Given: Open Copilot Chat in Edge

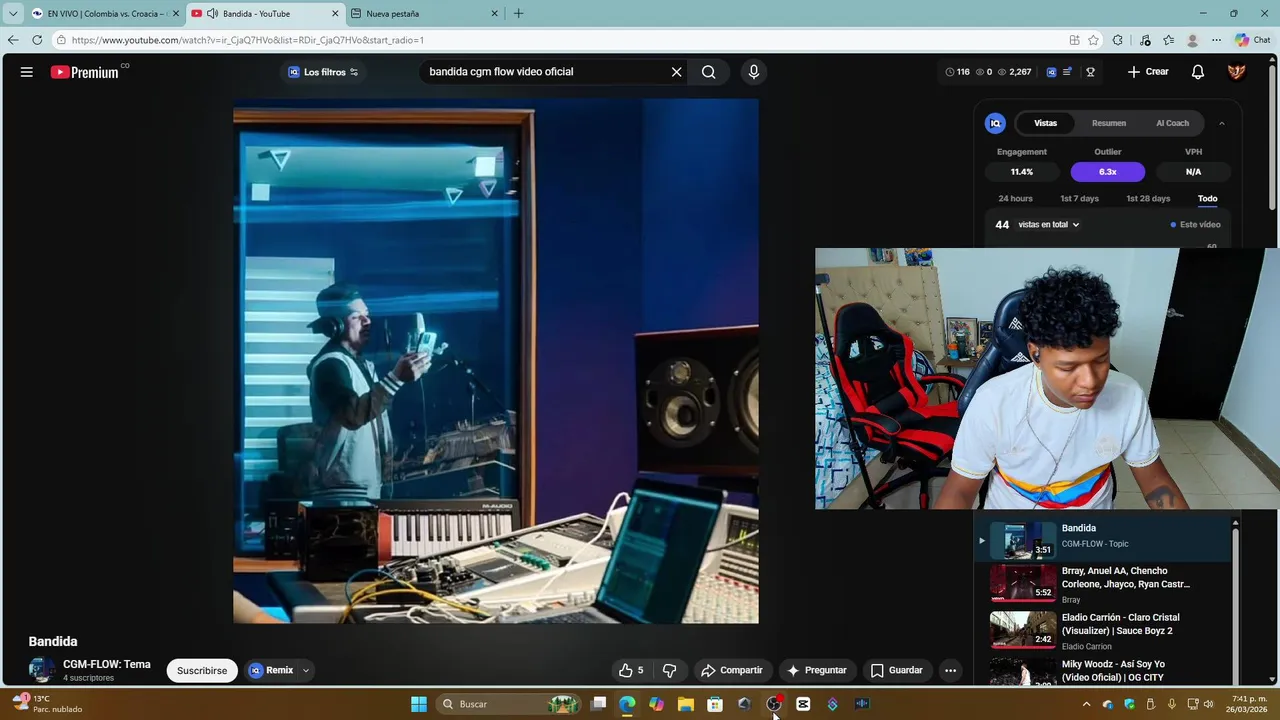Looking at the screenshot, I should click(x=1253, y=40).
